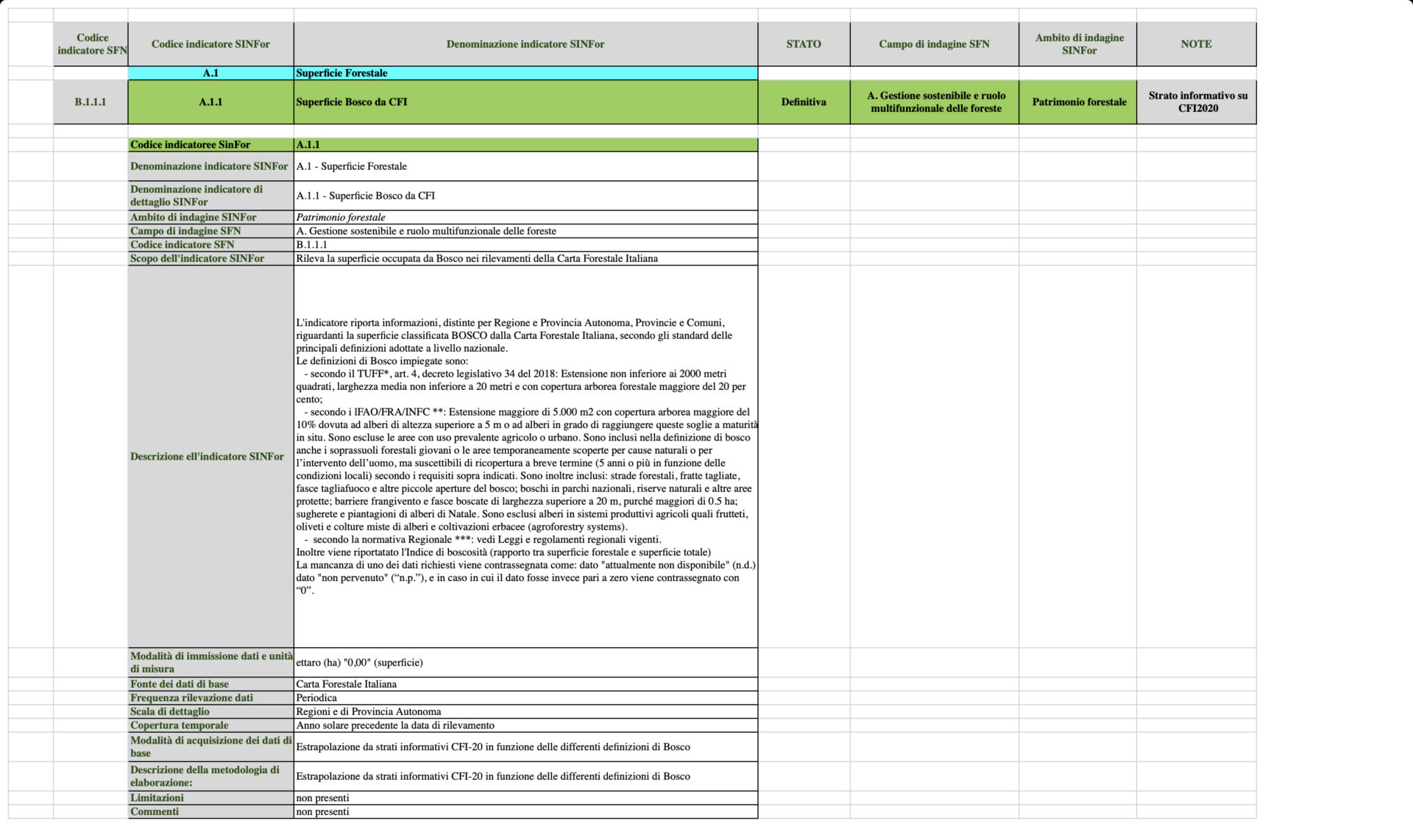Click the 'Patrimonio forestale' green cell

(1079, 102)
